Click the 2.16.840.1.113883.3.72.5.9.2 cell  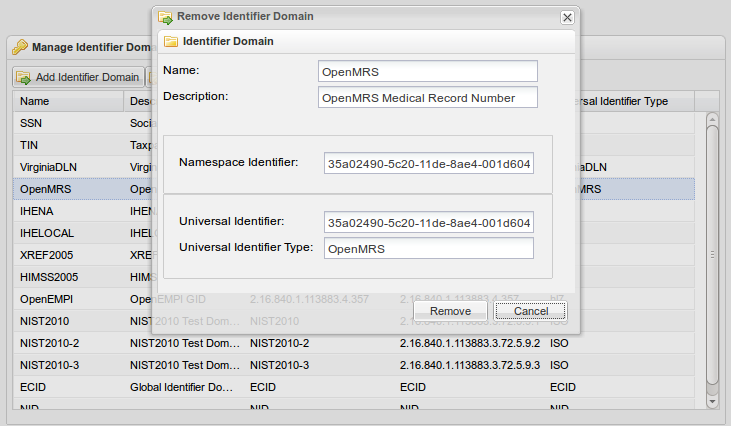470,343
